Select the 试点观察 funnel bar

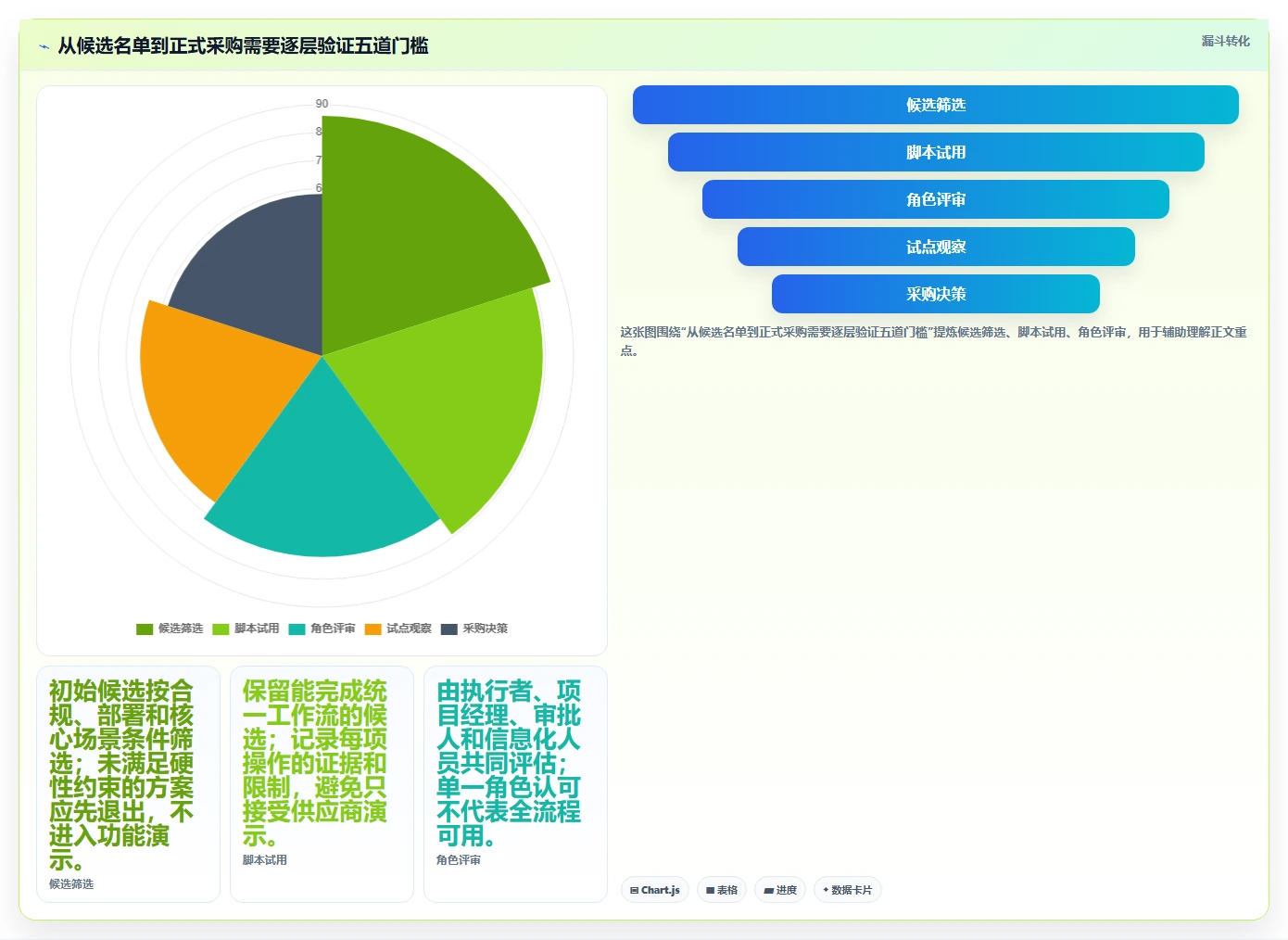pyautogui.click(x=936, y=247)
